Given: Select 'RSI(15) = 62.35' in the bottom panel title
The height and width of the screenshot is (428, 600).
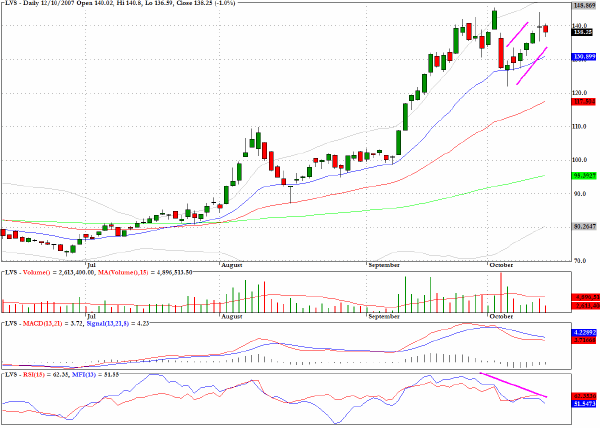Looking at the screenshot, I should coord(44,375).
